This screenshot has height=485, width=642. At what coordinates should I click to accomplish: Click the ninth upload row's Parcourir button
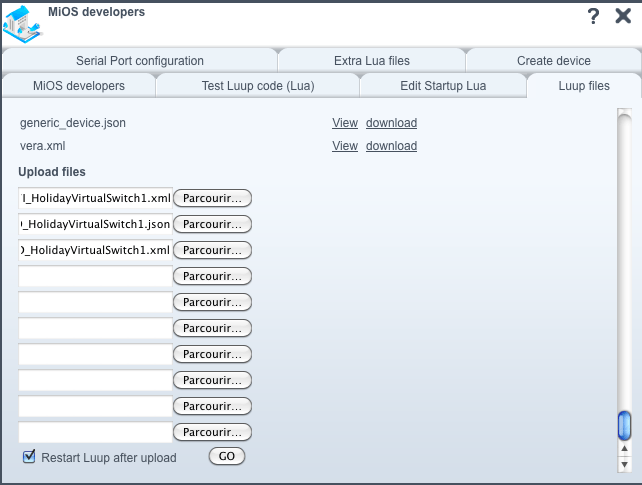coord(212,406)
